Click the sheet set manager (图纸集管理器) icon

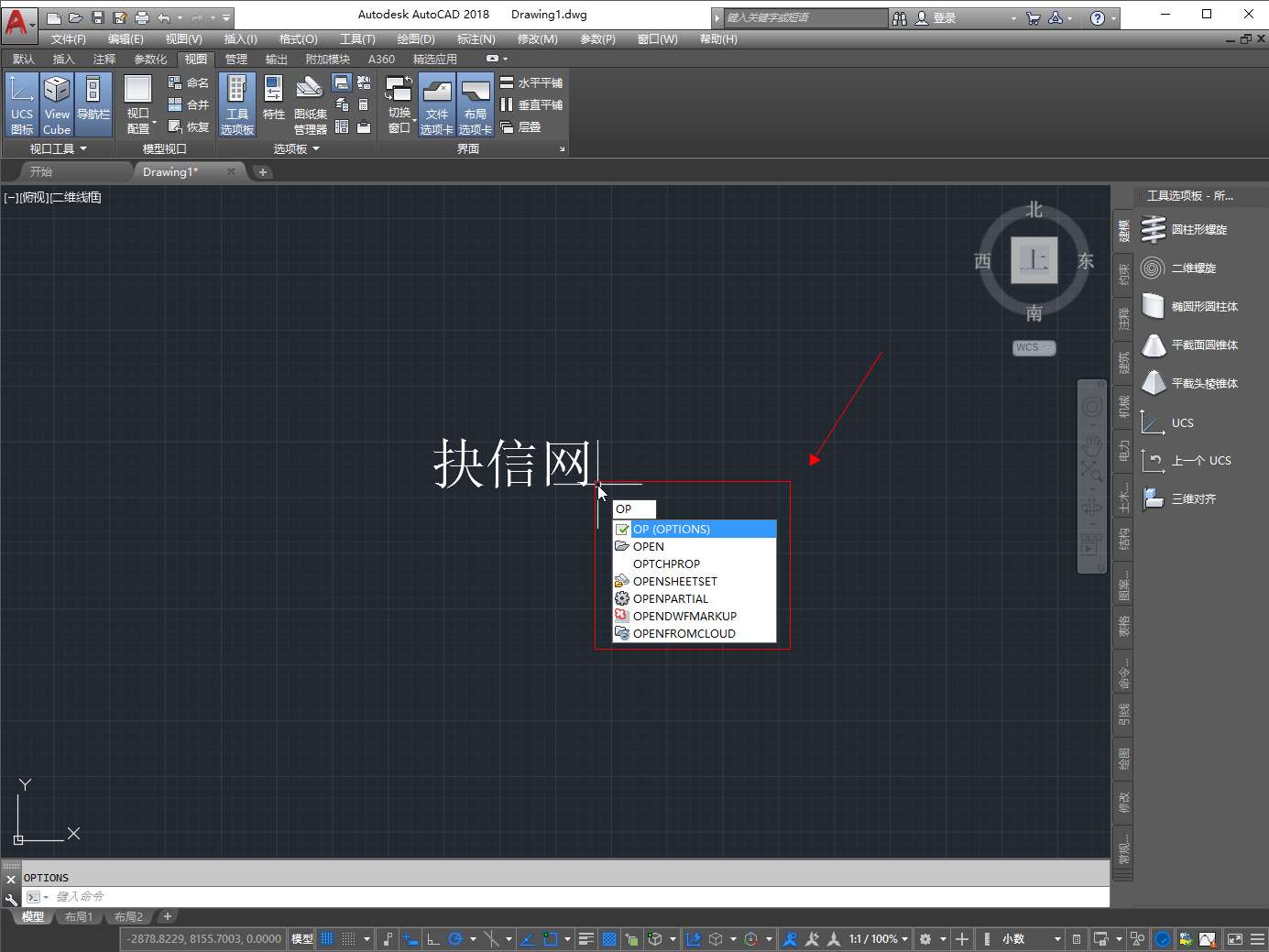310,104
